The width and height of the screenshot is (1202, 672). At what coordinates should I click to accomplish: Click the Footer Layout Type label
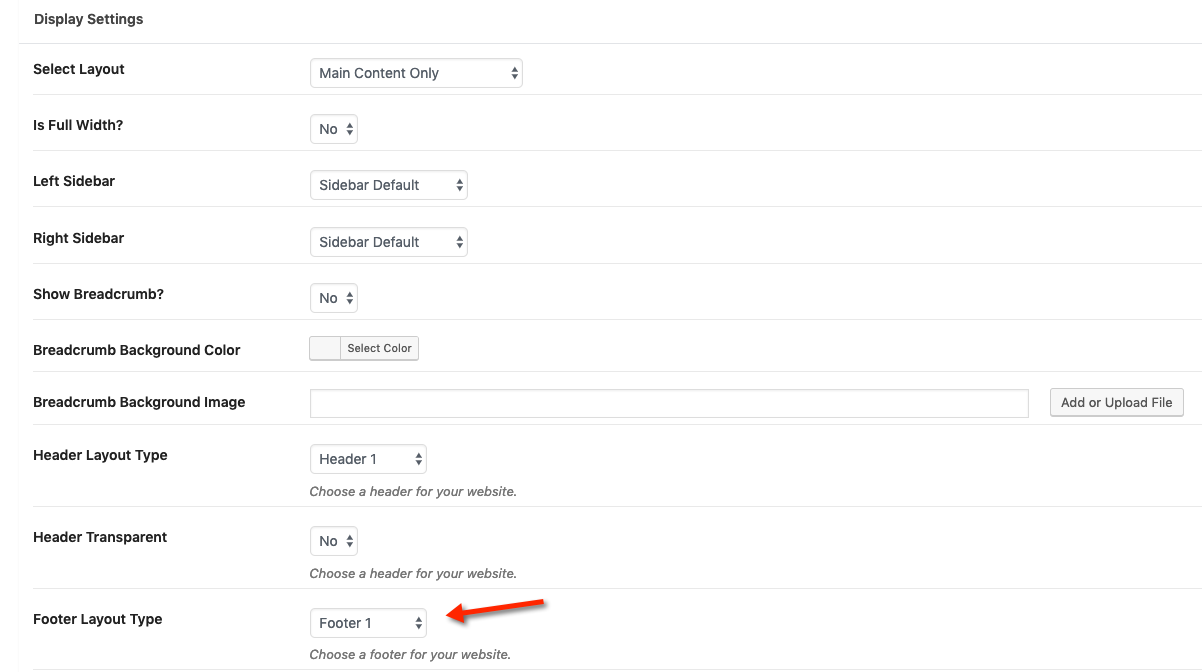click(x=98, y=619)
